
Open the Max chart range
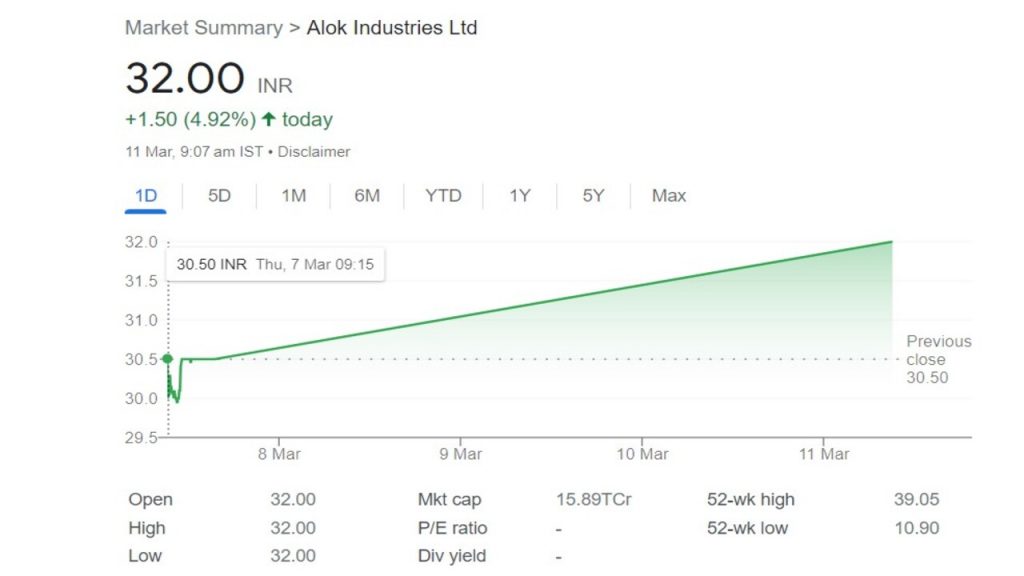pos(669,196)
